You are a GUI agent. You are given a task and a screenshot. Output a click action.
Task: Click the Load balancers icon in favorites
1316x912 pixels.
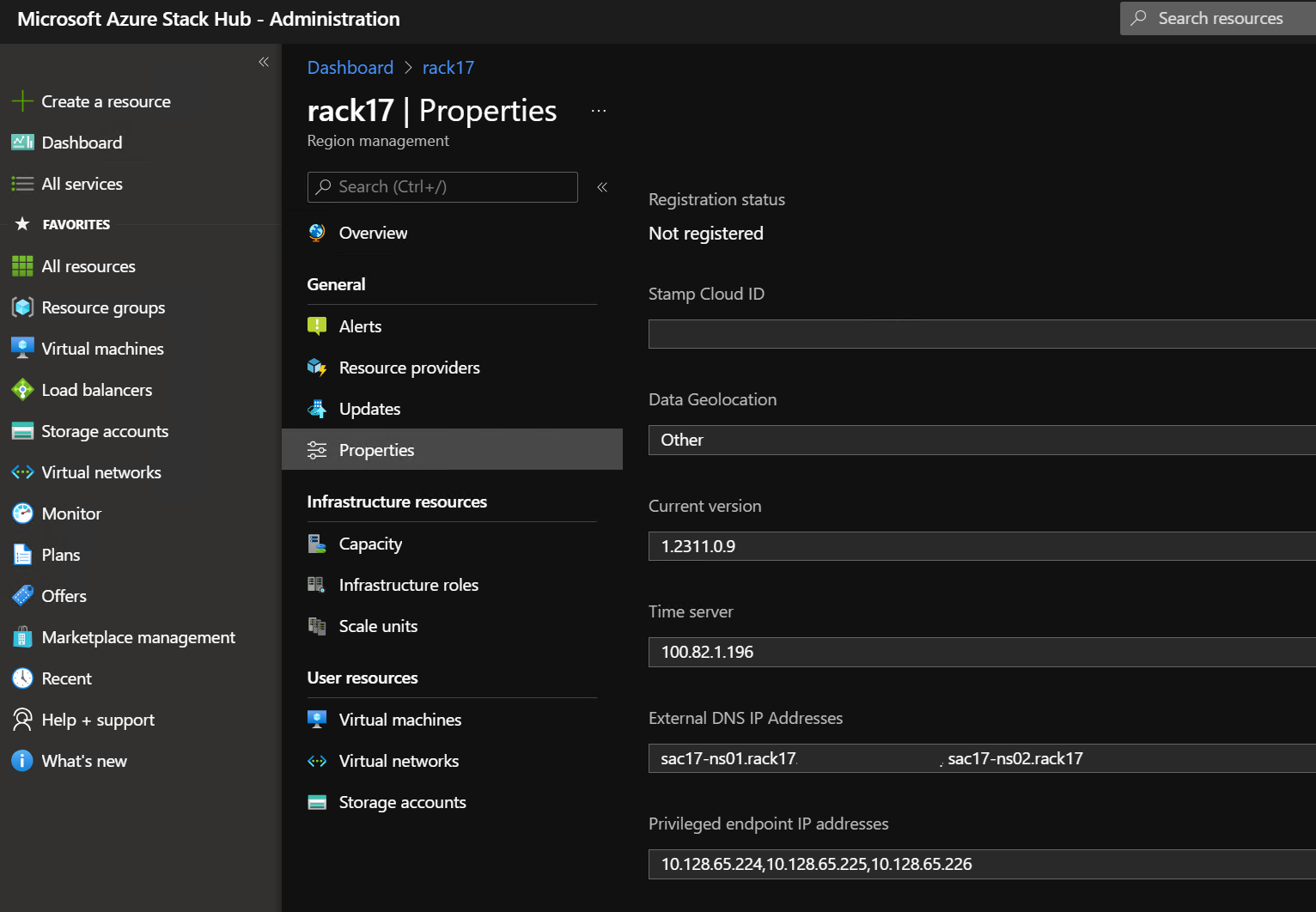click(x=22, y=390)
